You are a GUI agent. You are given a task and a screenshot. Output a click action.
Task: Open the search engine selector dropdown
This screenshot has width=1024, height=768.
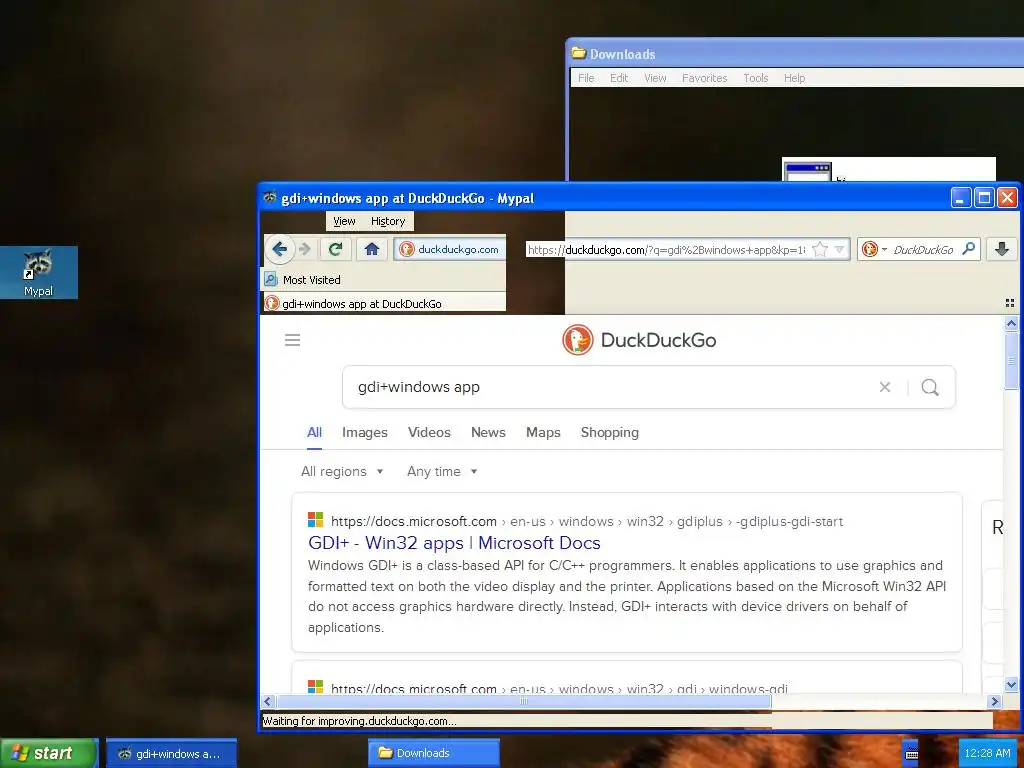874,249
